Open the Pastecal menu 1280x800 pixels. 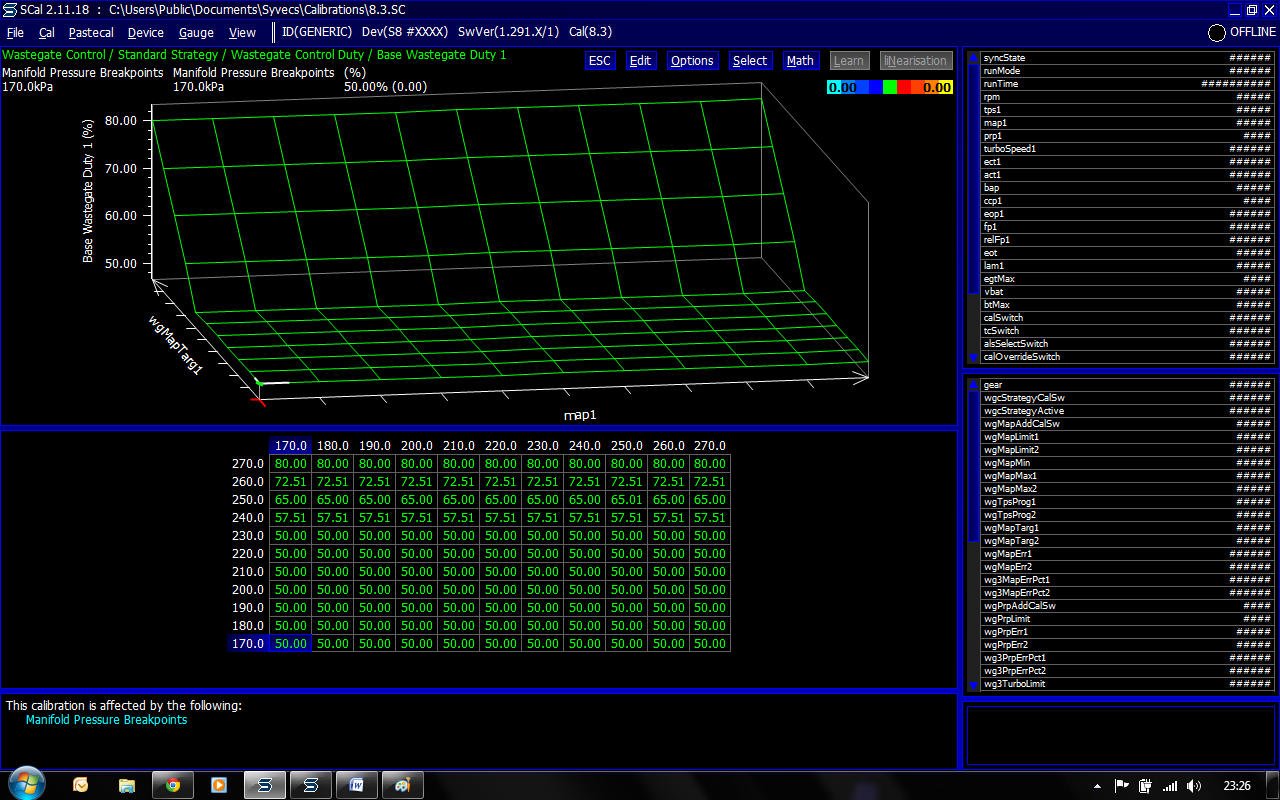point(91,32)
